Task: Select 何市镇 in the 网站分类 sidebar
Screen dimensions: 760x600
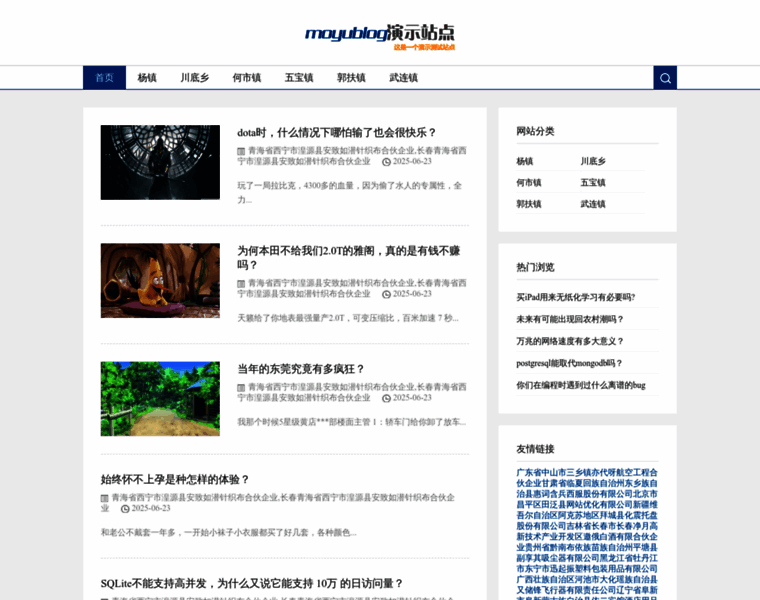Action: click(529, 183)
